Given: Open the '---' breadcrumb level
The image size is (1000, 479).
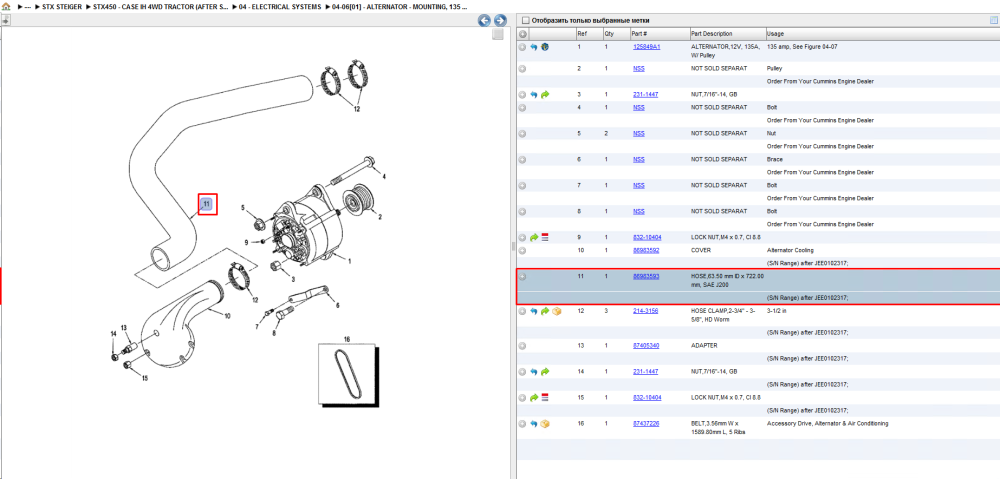Looking at the screenshot, I should (x=27, y=6).
